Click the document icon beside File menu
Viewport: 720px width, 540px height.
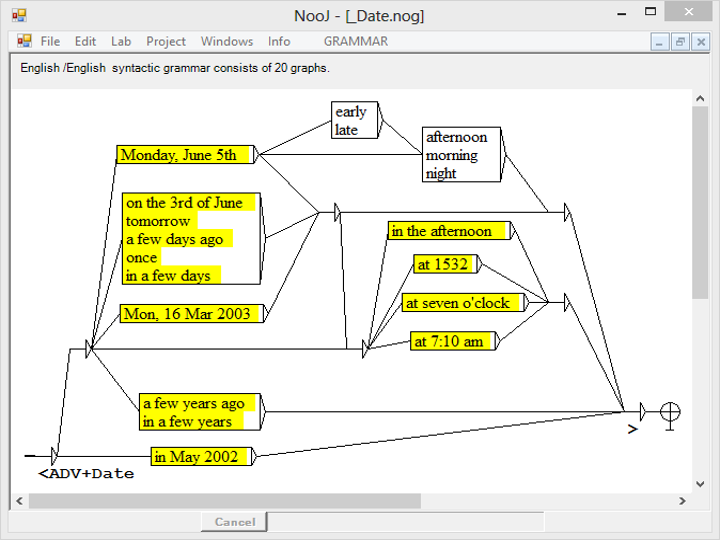(x=24, y=41)
